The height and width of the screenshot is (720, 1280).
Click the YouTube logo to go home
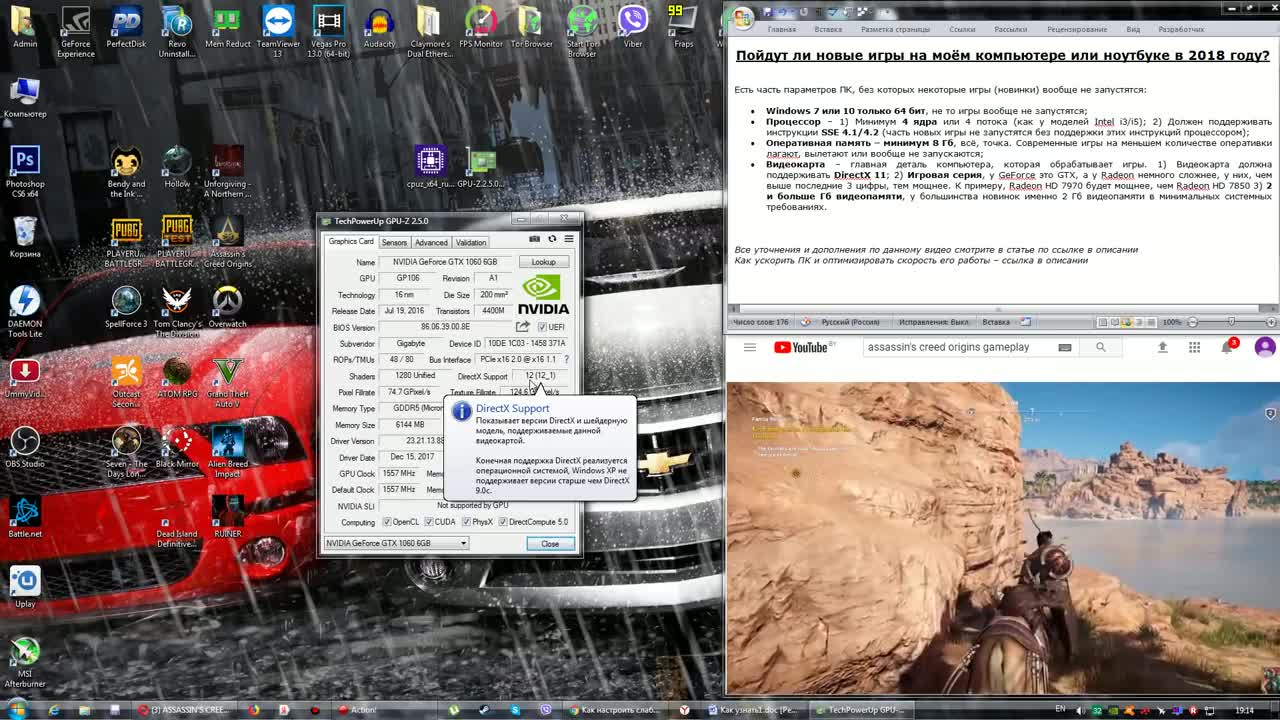[801, 347]
